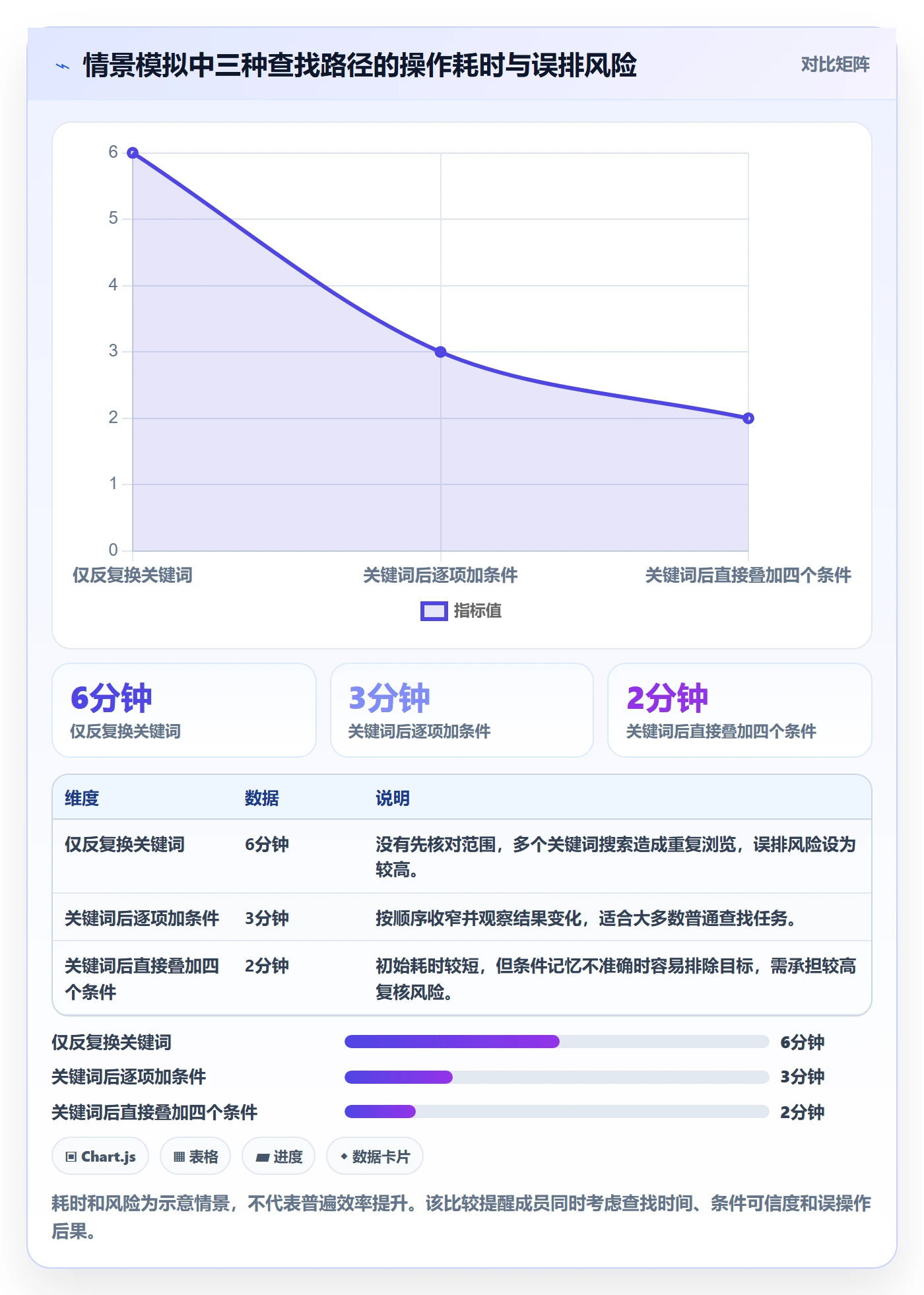Click the 维度 column header
Screen dimensions: 924x1295
tap(82, 799)
